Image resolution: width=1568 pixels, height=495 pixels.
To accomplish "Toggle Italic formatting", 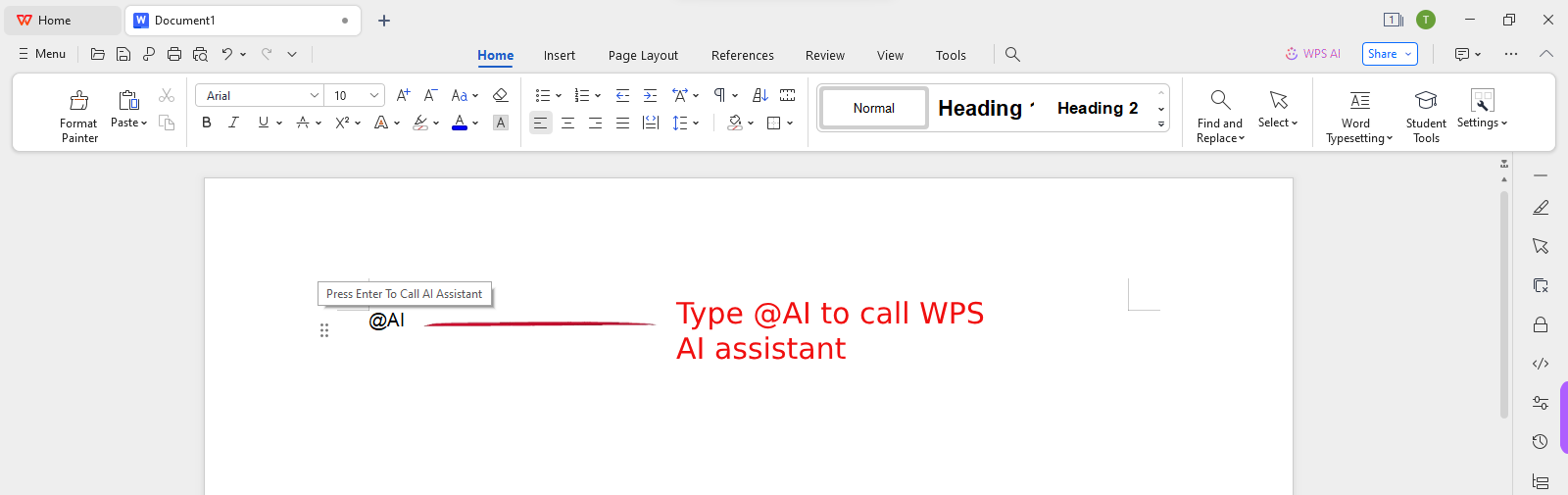I will pos(233,123).
